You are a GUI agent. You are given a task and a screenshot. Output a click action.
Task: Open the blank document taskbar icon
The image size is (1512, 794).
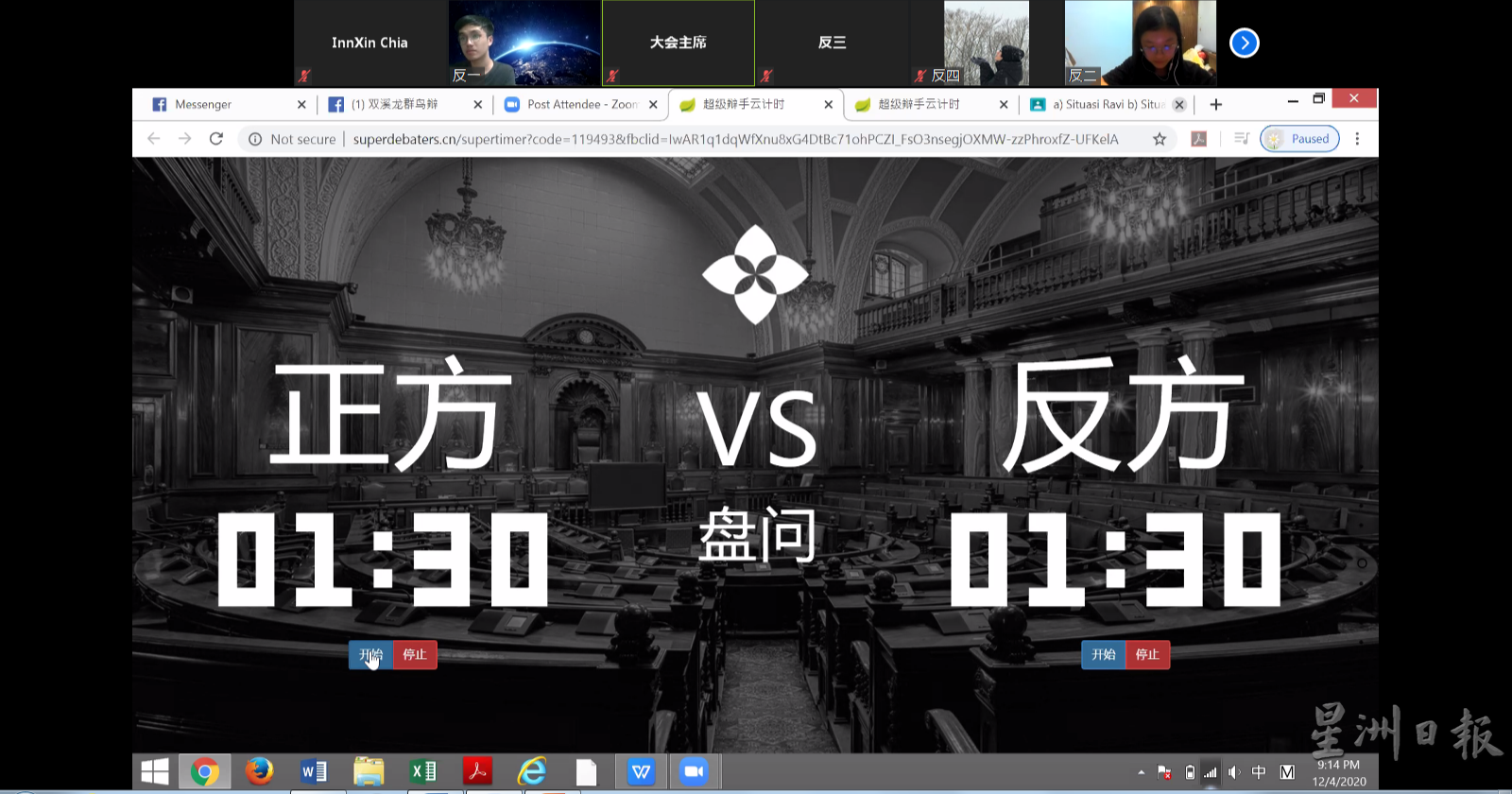(587, 772)
